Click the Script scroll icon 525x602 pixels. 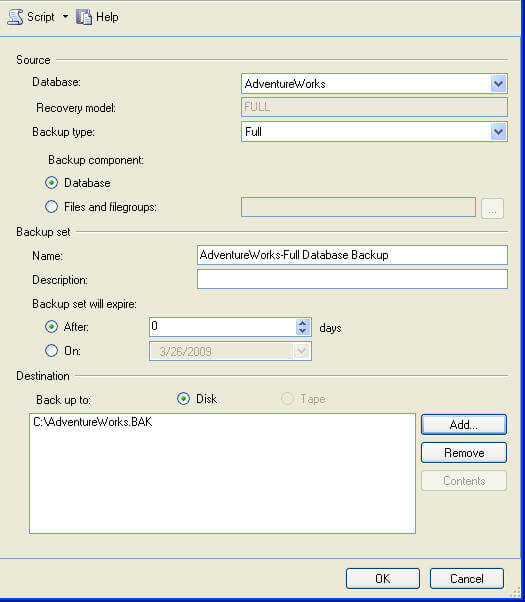(x=15, y=17)
